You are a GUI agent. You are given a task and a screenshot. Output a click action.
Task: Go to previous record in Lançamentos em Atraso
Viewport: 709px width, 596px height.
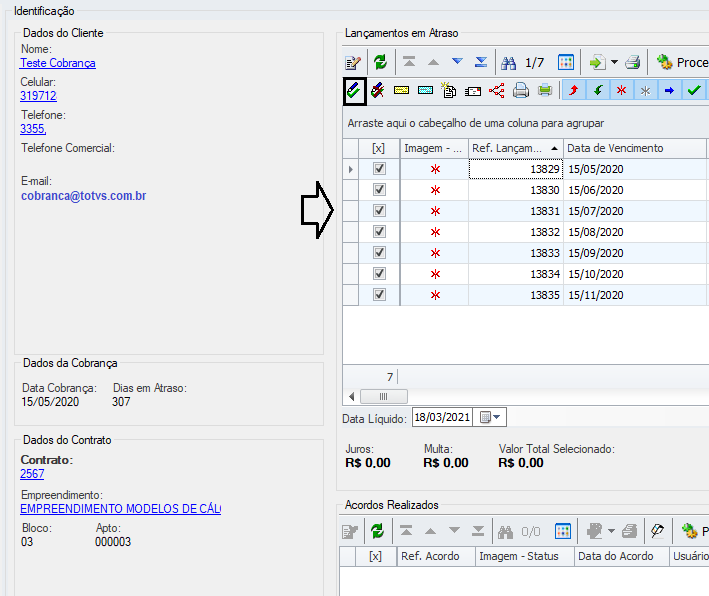click(433, 62)
